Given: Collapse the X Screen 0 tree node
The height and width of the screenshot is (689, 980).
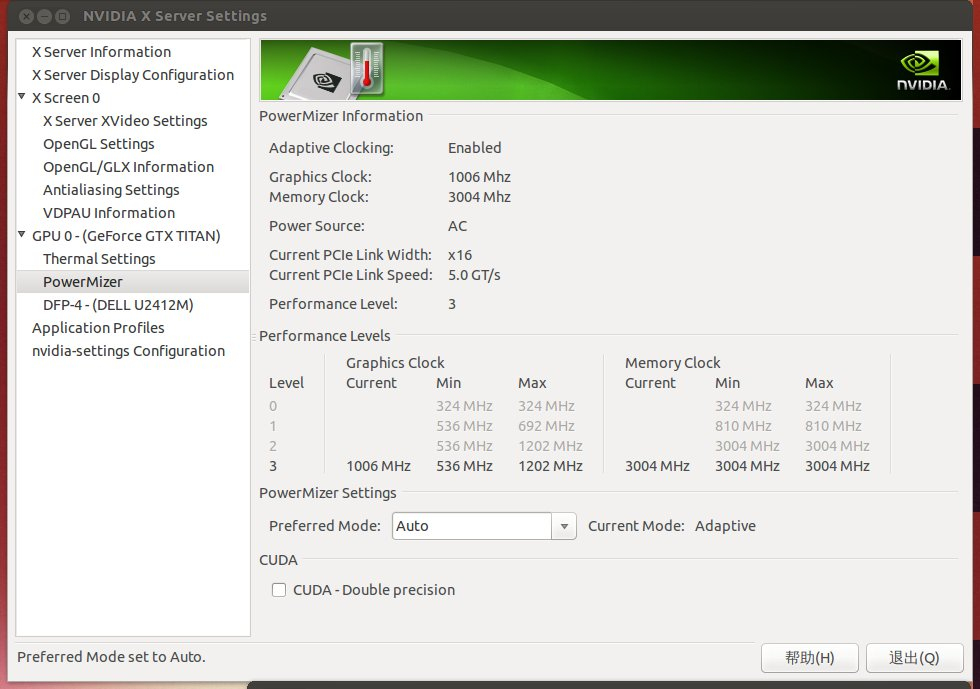Looking at the screenshot, I should point(22,97).
